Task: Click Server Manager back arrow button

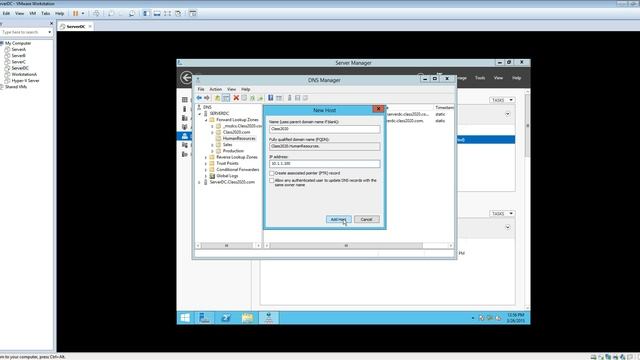Action: pos(187,78)
